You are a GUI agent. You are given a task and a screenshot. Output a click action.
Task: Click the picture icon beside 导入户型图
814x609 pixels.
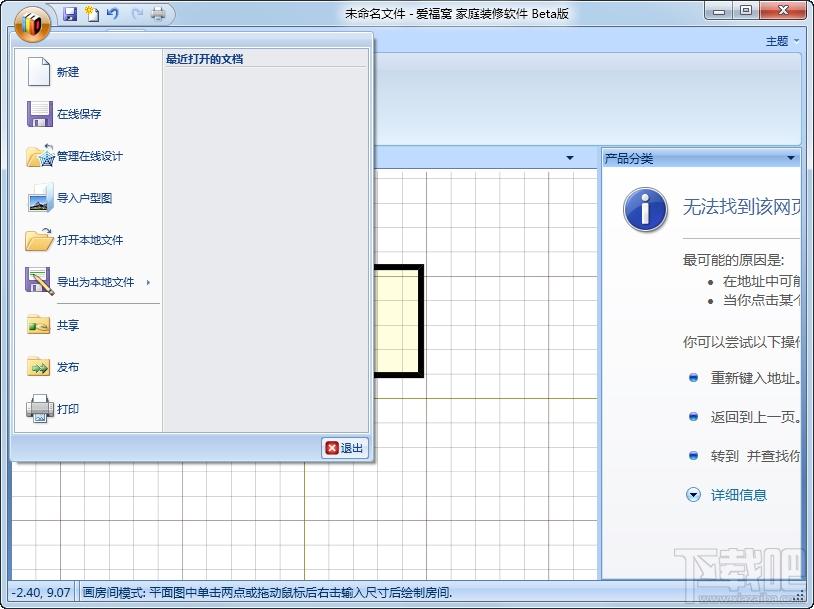tap(40, 198)
